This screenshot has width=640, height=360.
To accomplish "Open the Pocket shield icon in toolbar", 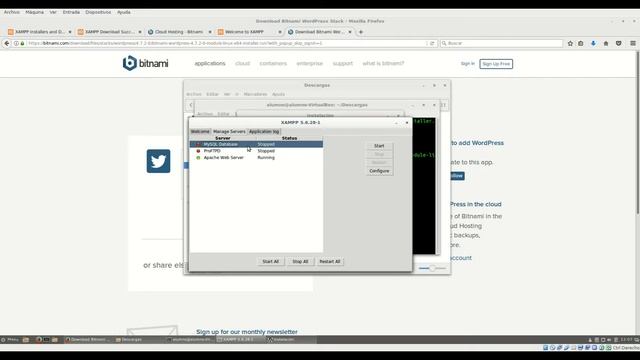I will point(619,43).
